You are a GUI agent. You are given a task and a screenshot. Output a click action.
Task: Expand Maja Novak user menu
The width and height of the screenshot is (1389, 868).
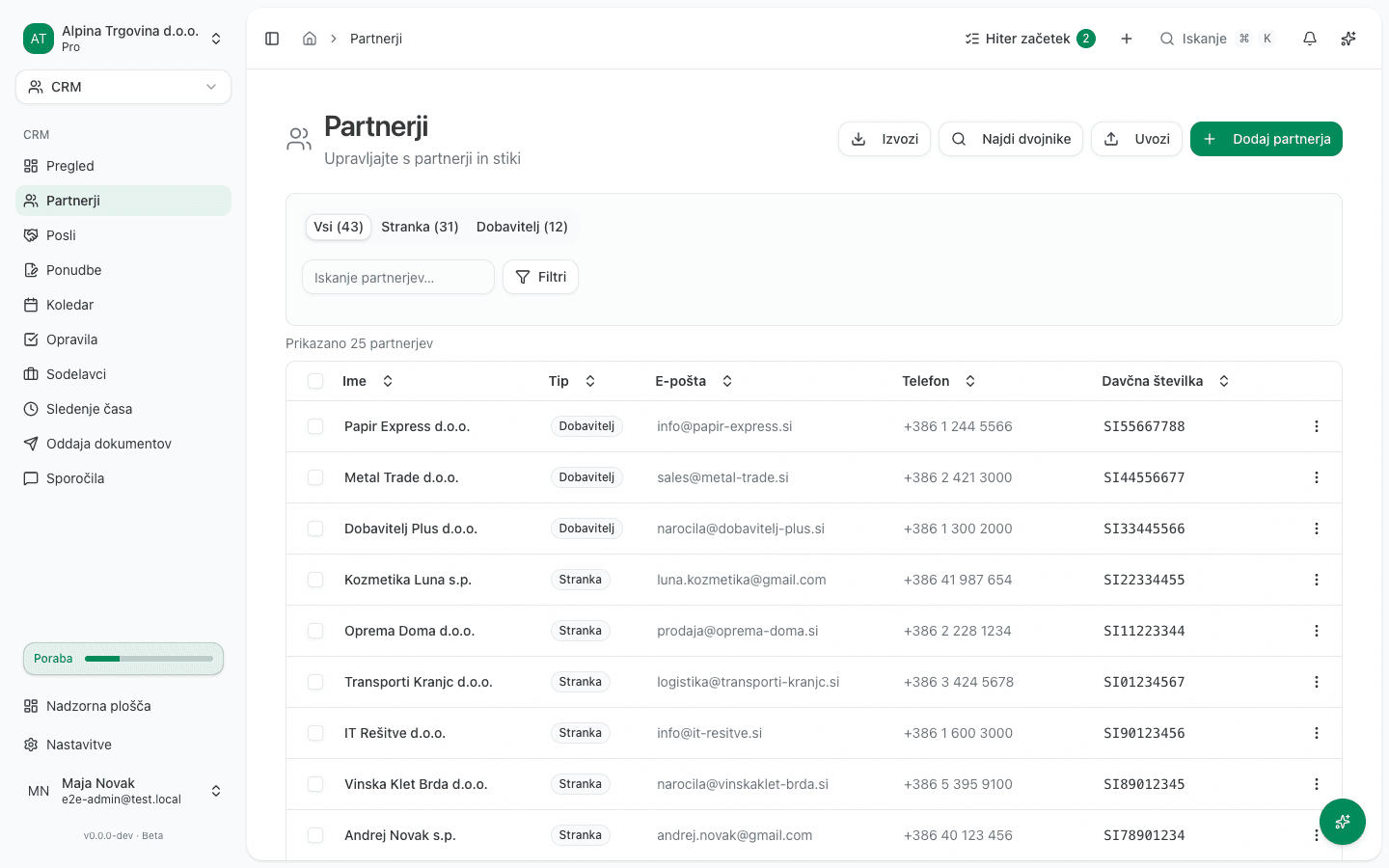pyautogui.click(x=123, y=791)
